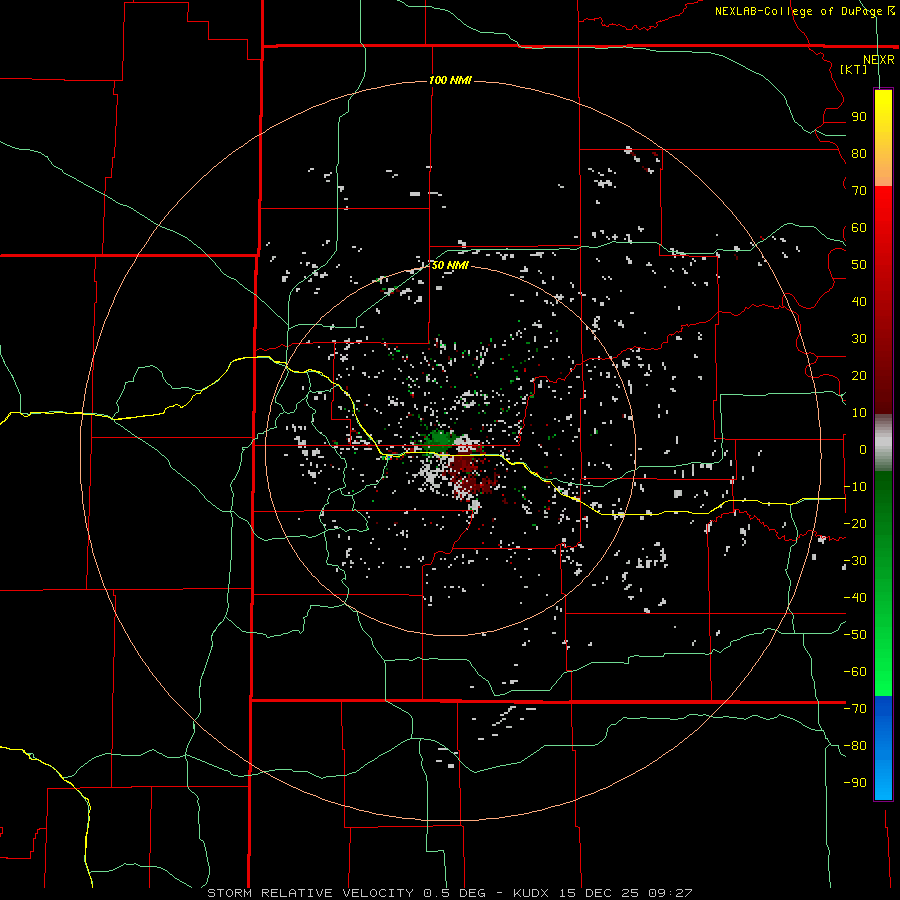Click the -90 scale value

point(855,783)
